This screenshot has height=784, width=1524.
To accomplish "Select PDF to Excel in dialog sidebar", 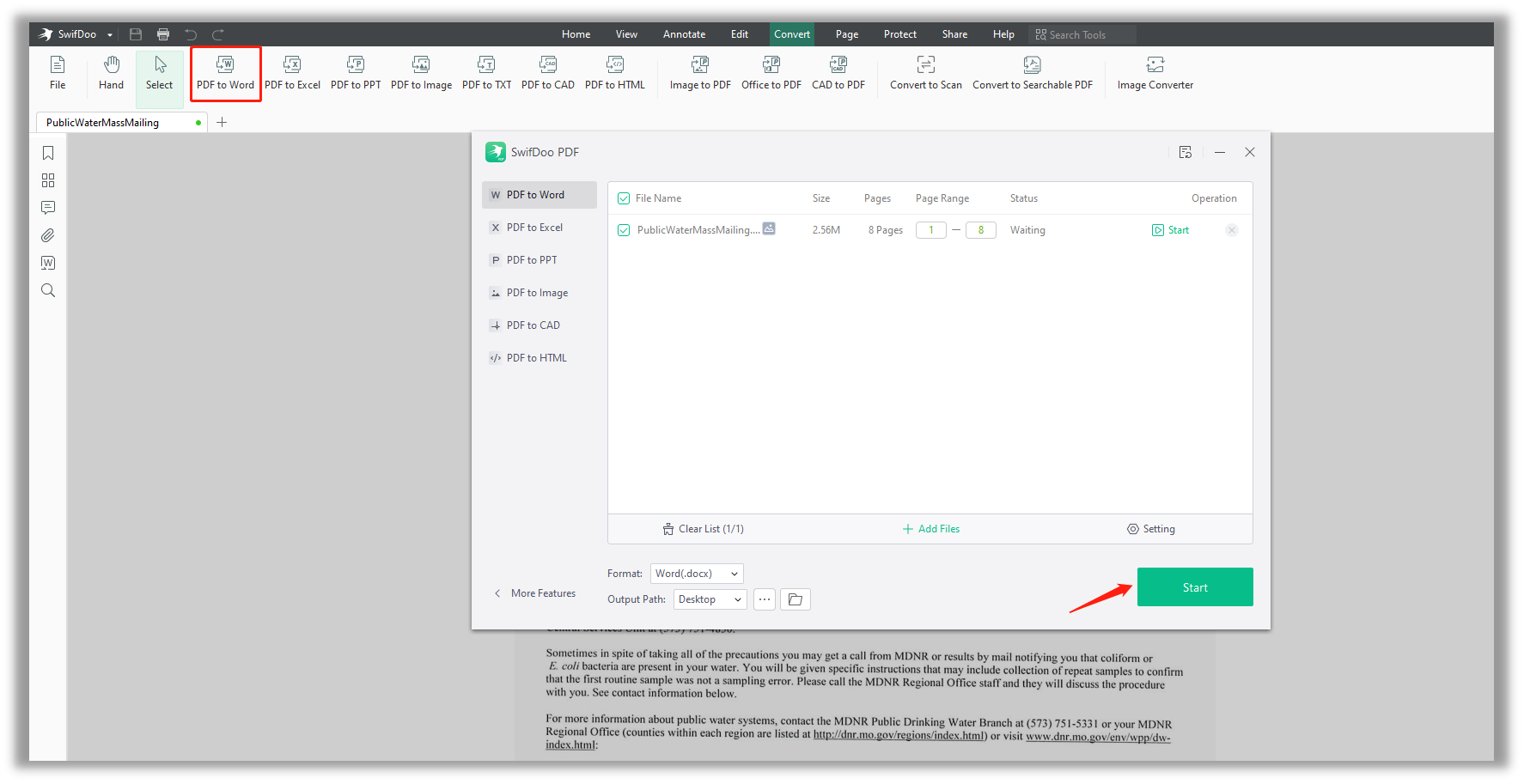I will 539,228.
